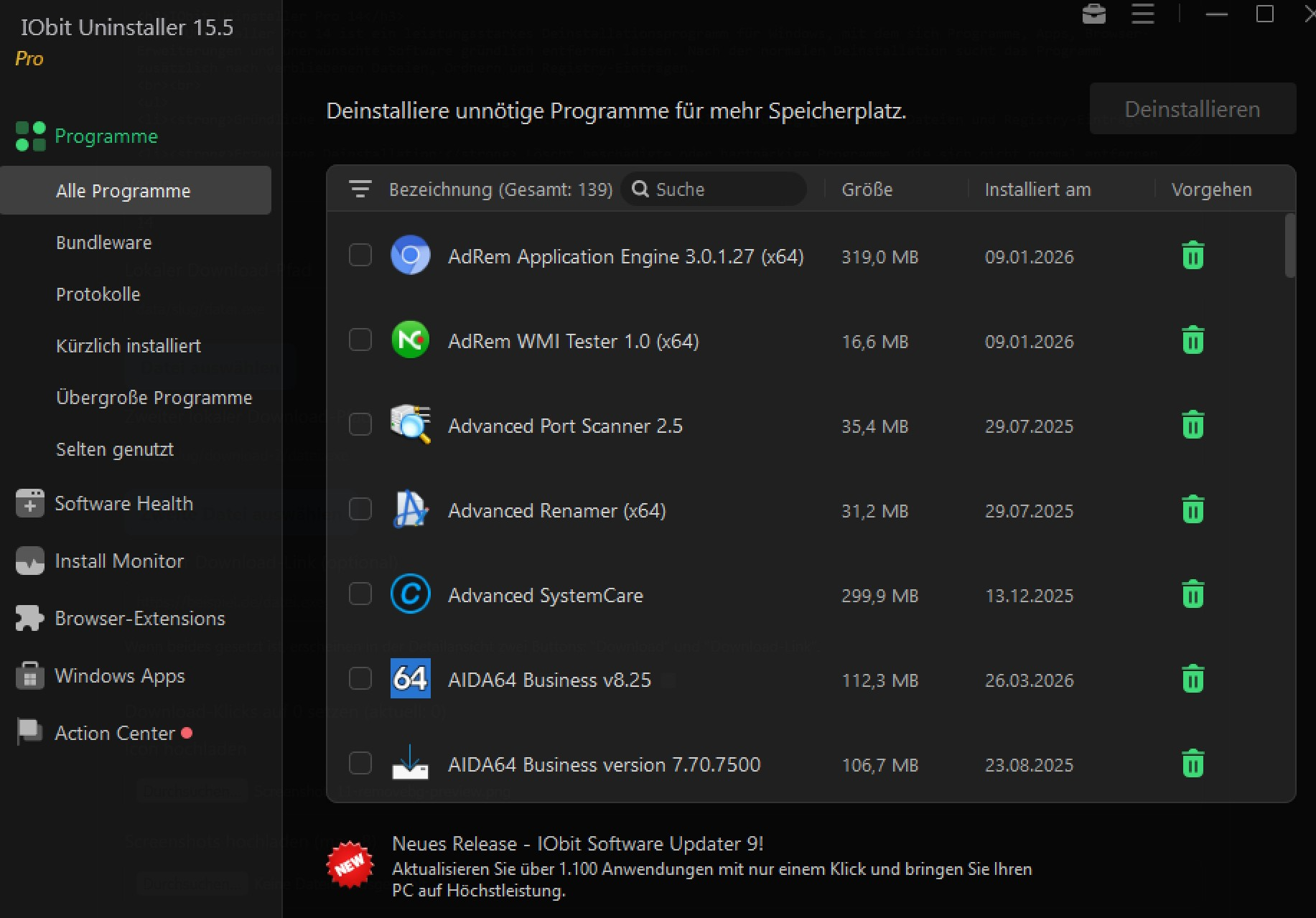This screenshot has width=1316, height=918.
Task: Click the red NEW badge icon
Action: point(350,864)
